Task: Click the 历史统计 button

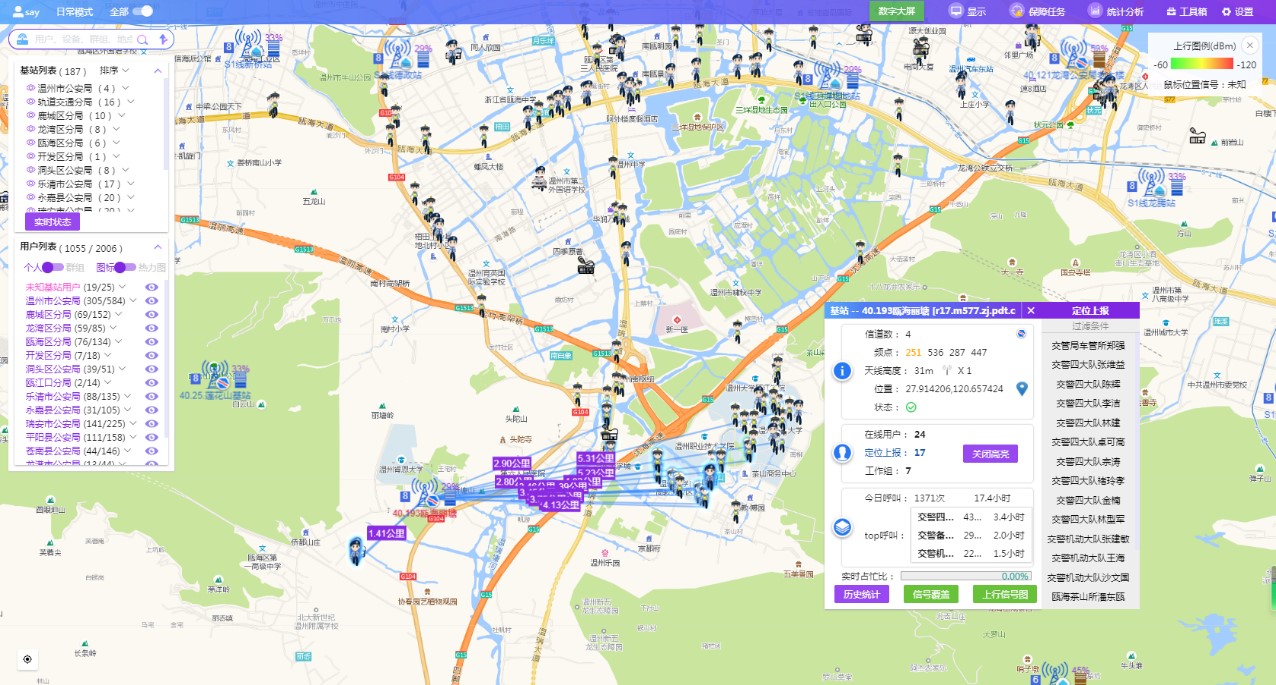Action: [x=861, y=594]
